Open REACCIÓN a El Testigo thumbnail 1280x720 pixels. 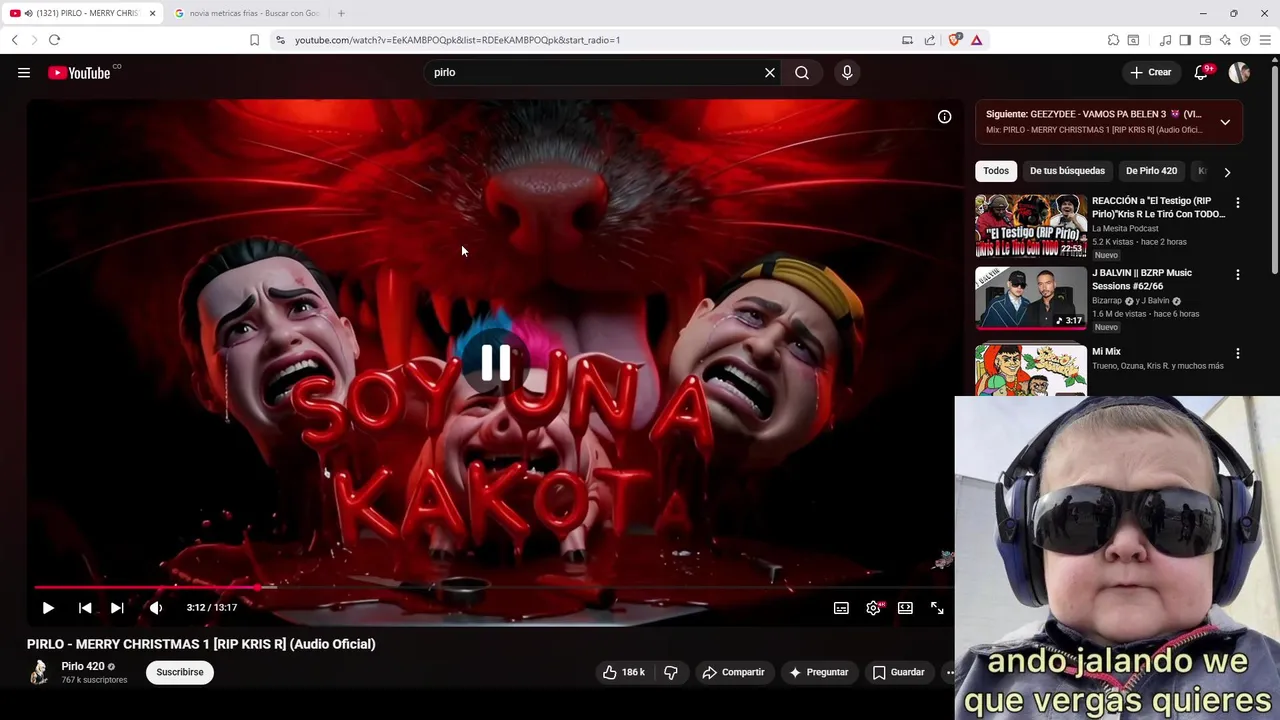click(x=1031, y=226)
